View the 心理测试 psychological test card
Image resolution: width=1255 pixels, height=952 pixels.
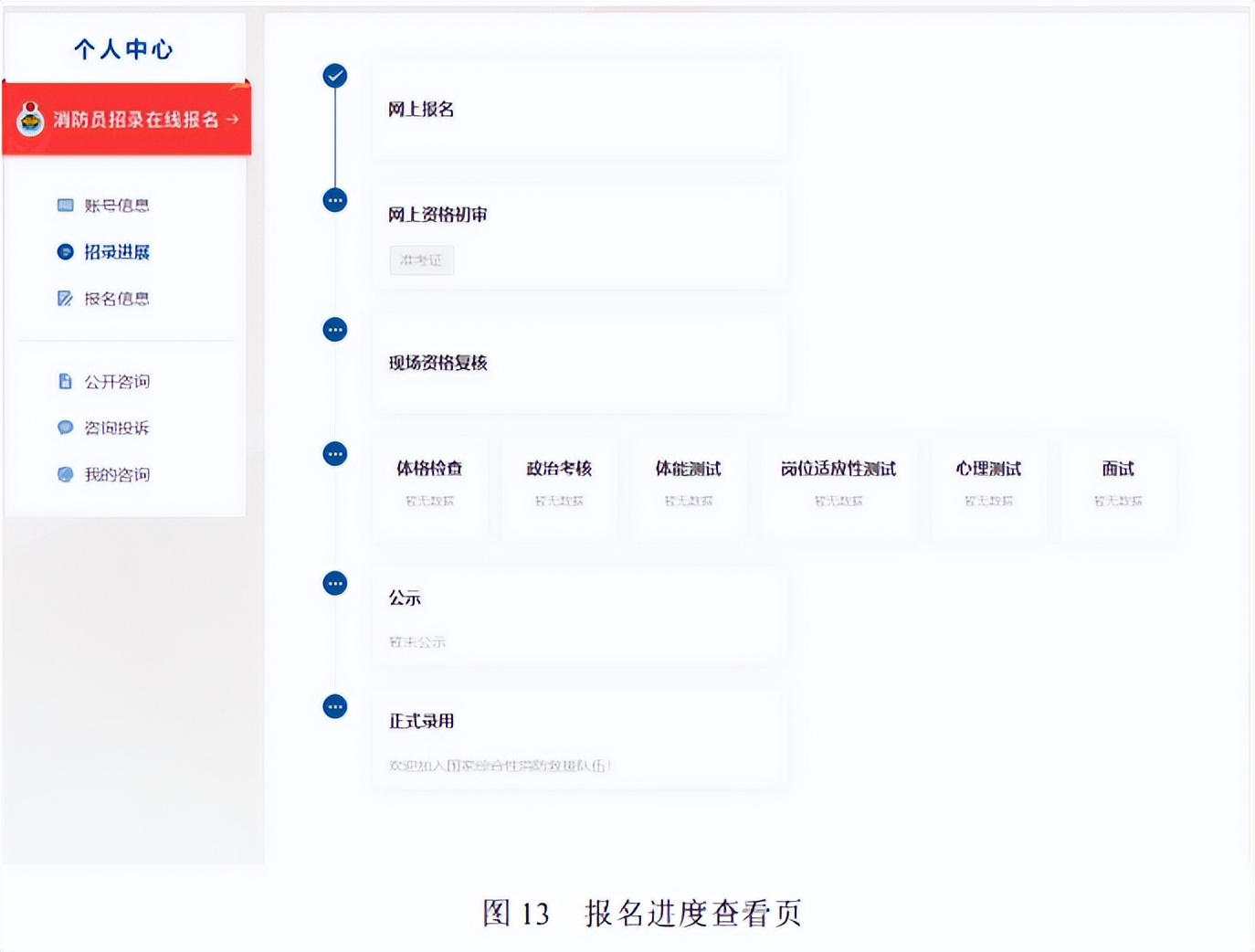(x=989, y=486)
